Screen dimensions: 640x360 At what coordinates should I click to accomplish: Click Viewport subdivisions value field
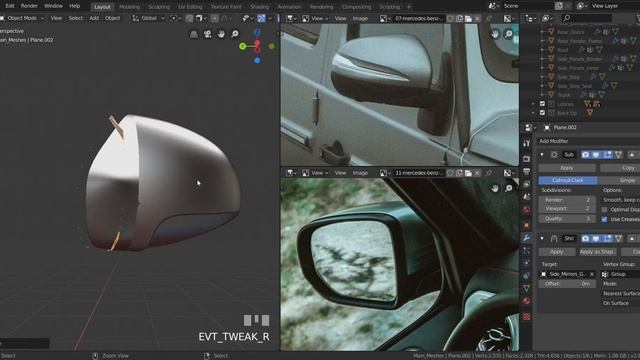tap(567, 209)
